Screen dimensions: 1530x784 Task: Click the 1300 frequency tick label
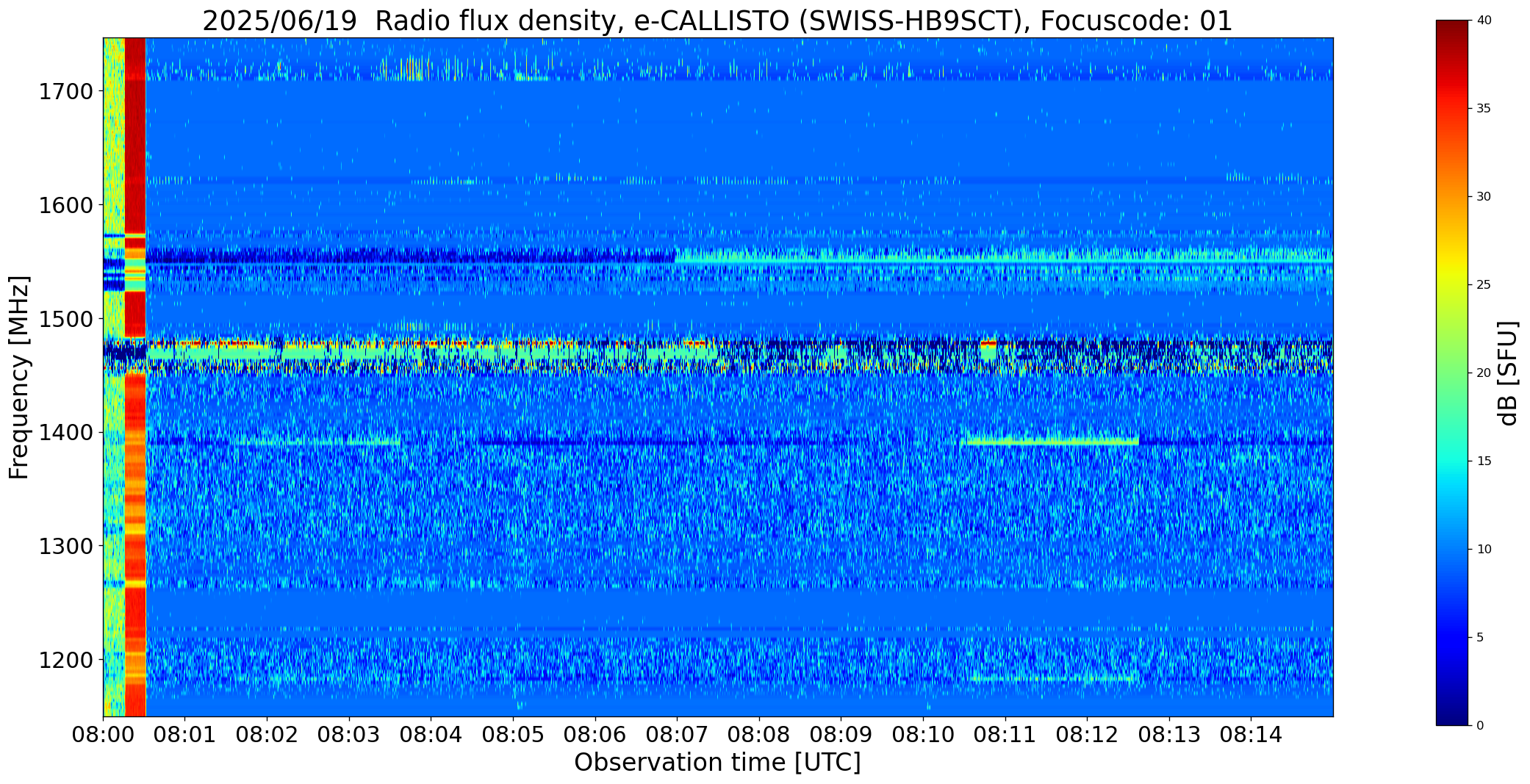point(65,547)
